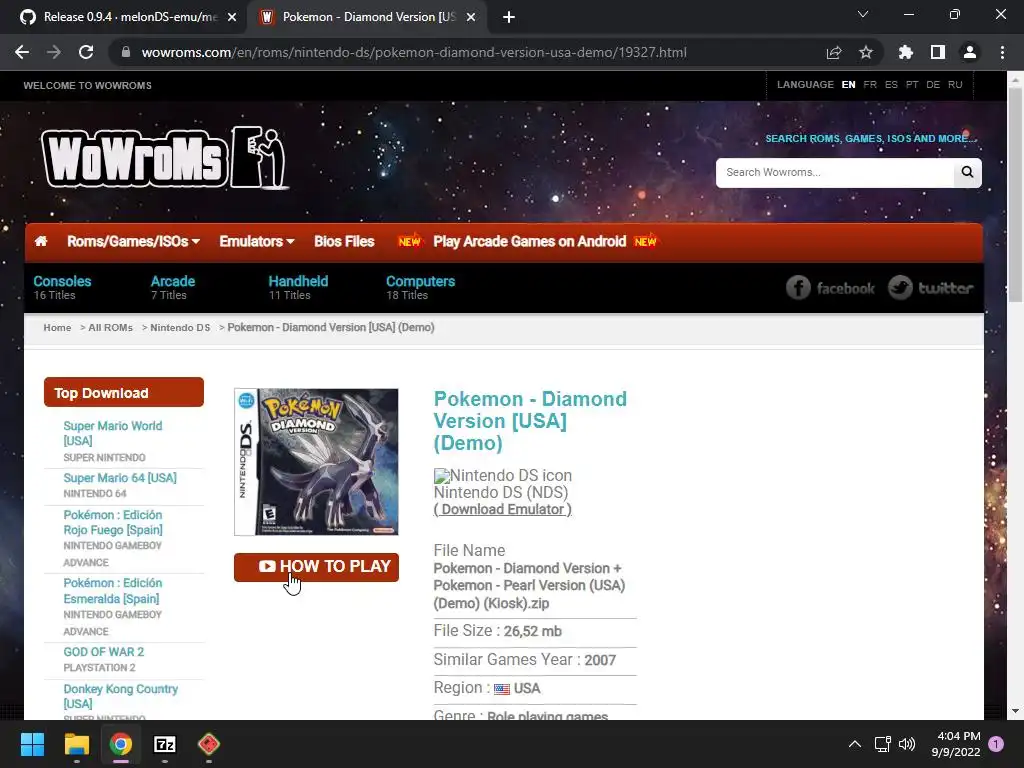The height and width of the screenshot is (768, 1024).
Task: View site info via the lock icon
Action: (x=126, y=52)
